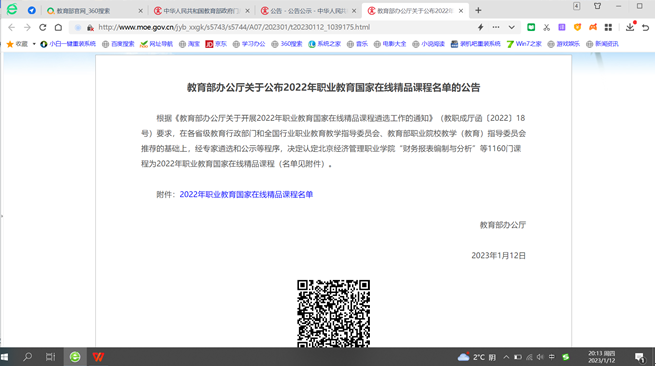The height and width of the screenshot is (366, 656).
Task: Open the 淘宝 bookmark
Action: (x=190, y=44)
